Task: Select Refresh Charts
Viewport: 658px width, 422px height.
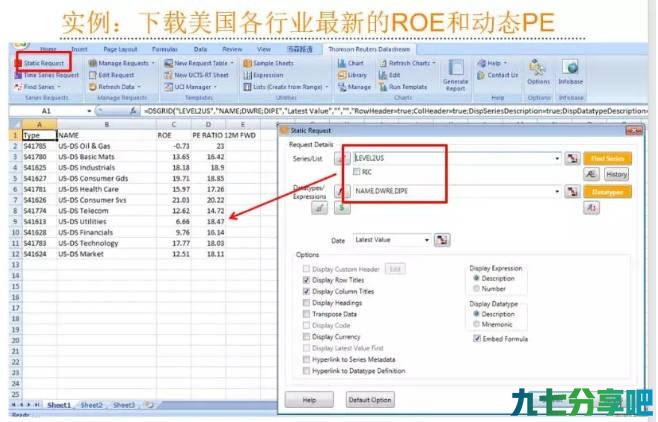Action: click(407, 63)
